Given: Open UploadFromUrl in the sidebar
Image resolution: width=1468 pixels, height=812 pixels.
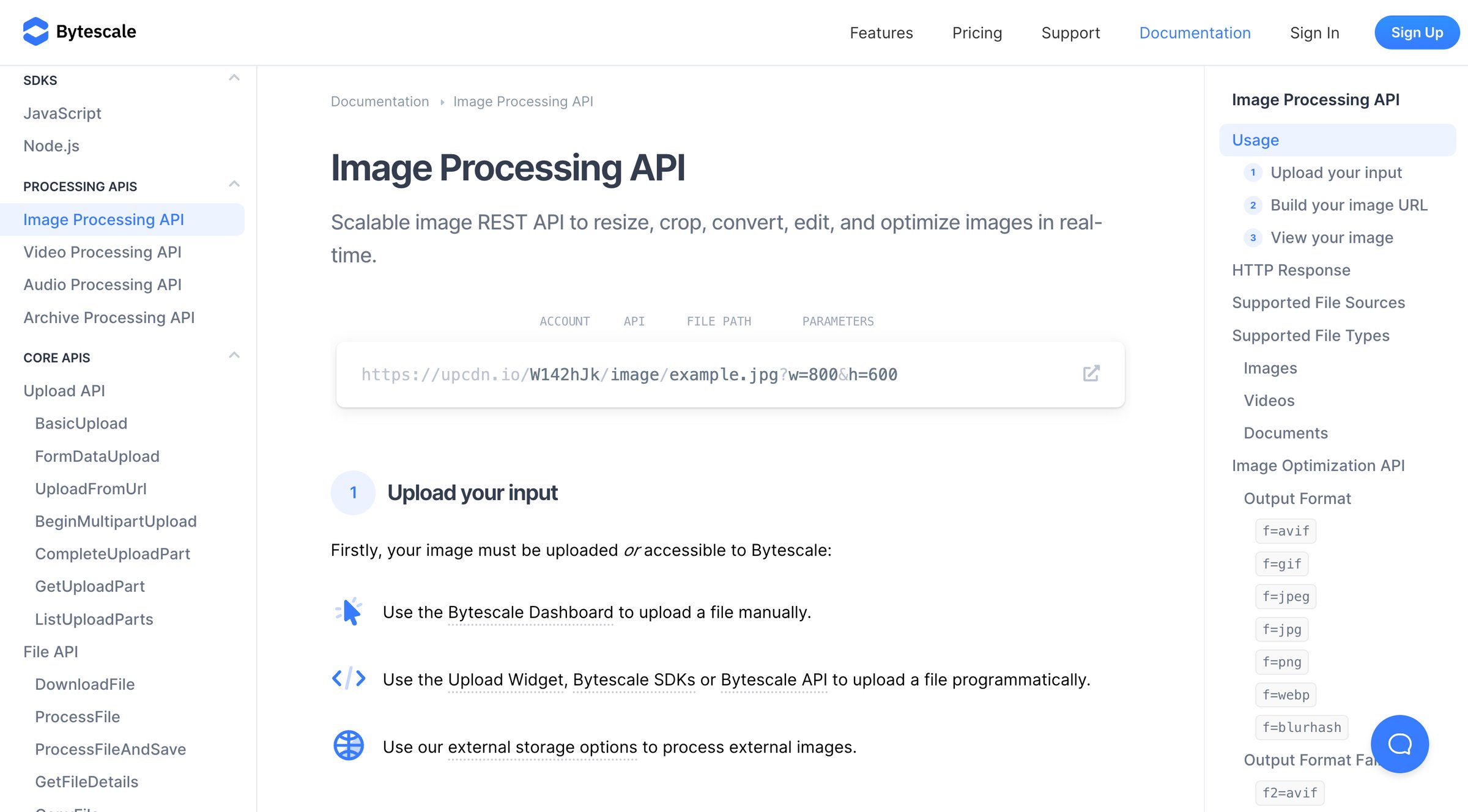Looking at the screenshot, I should [x=91, y=489].
